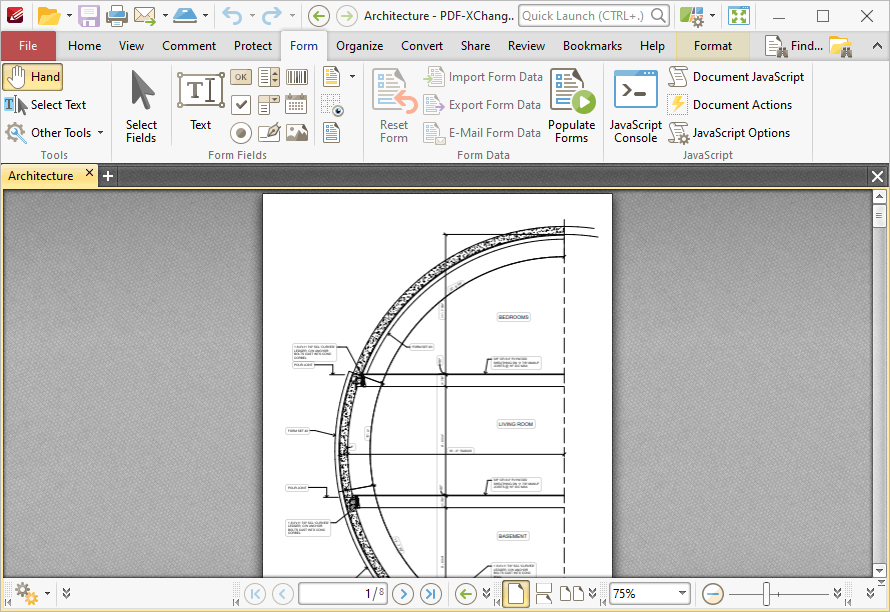This screenshot has width=890, height=612.
Task: Expand the options gear dropdown in status bar
Action: coord(47,594)
